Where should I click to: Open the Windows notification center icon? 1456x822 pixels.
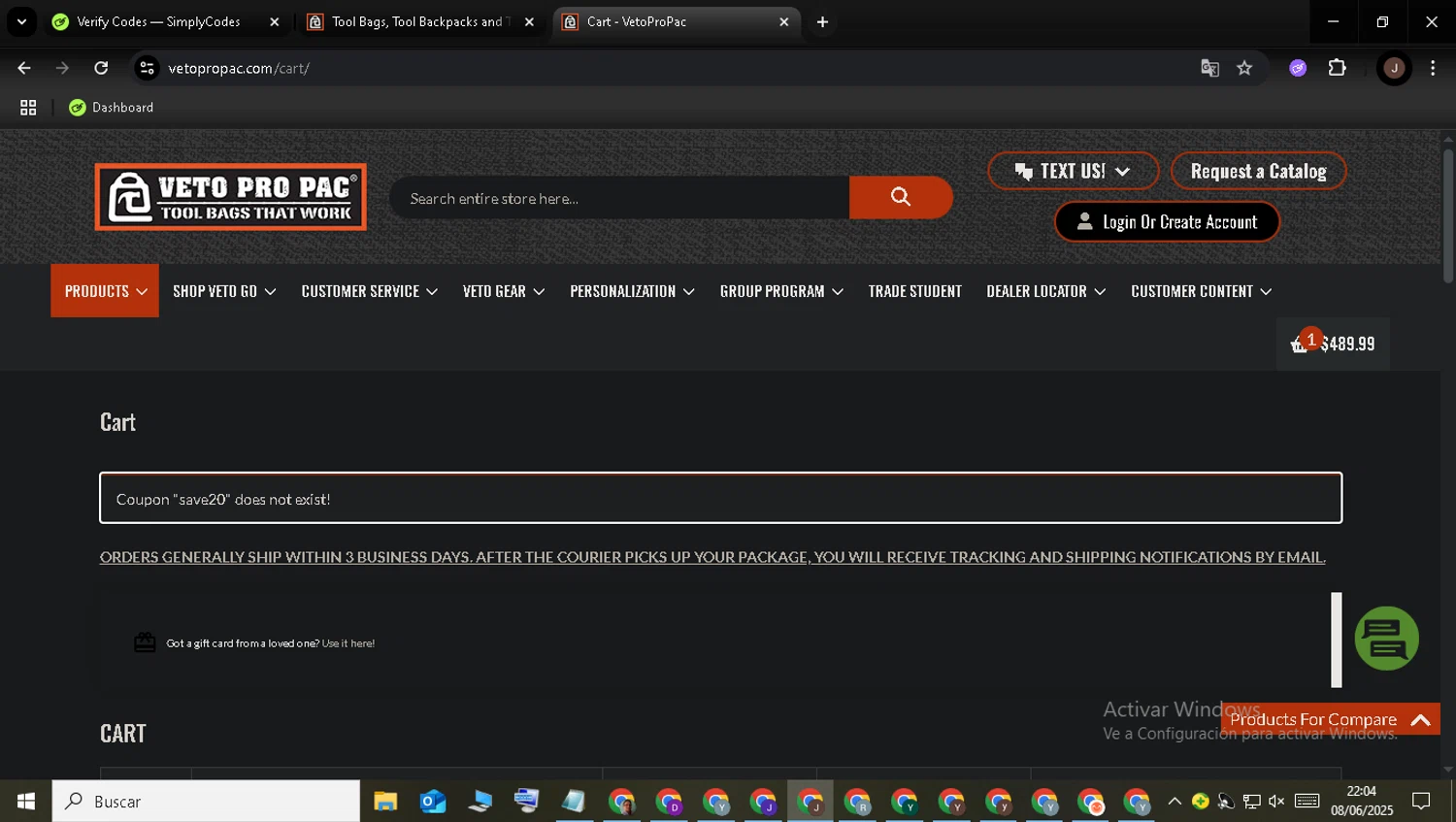(x=1421, y=801)
